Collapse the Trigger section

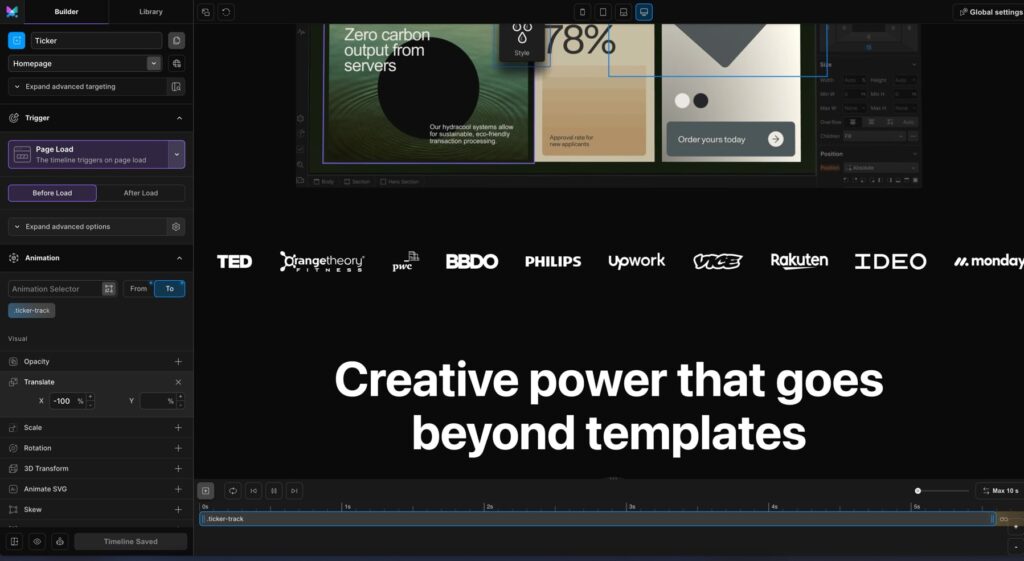[180, 118]
